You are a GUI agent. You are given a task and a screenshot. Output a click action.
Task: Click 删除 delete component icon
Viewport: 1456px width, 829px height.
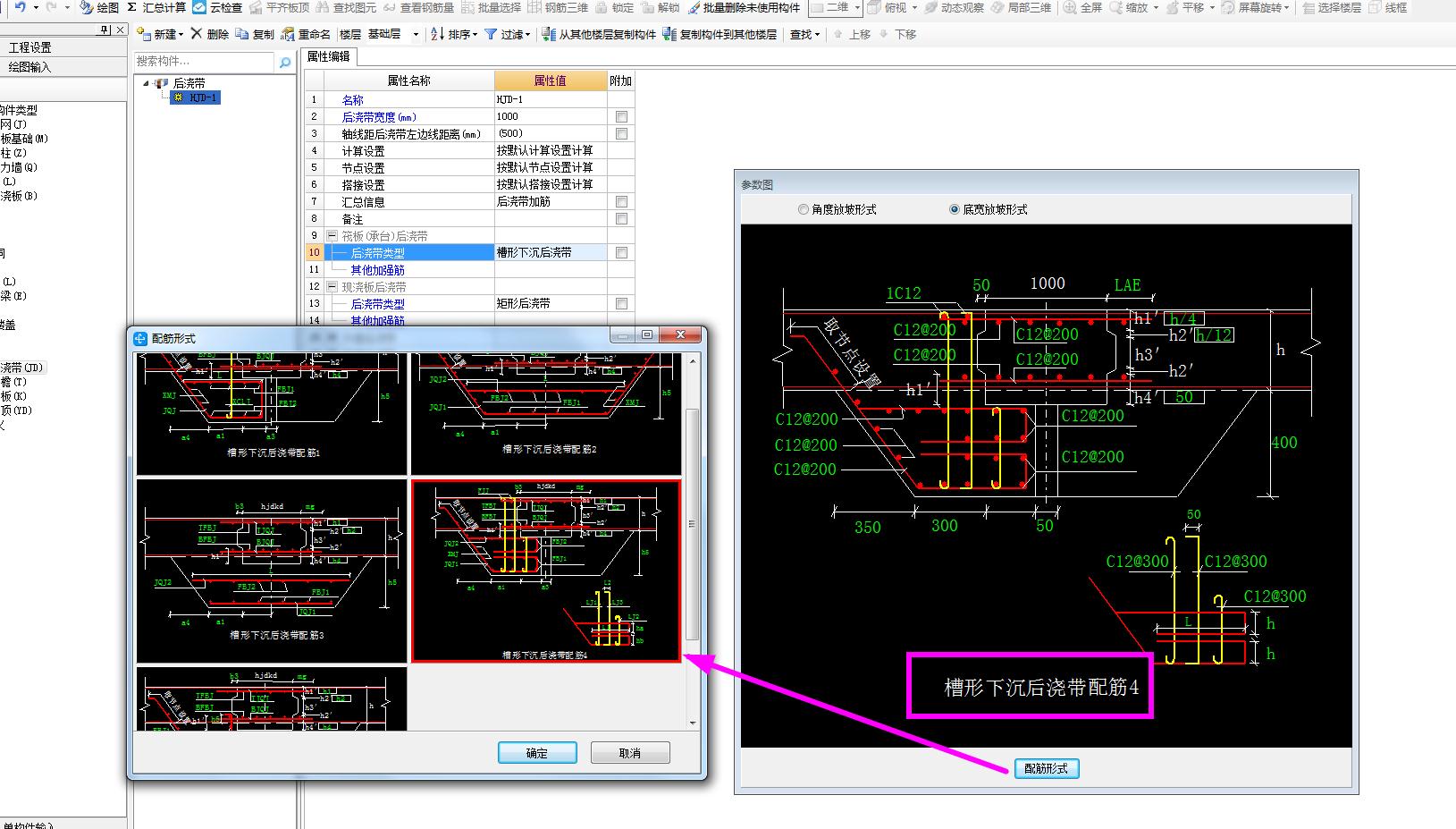pyautogui.click(x=210, y=34)
